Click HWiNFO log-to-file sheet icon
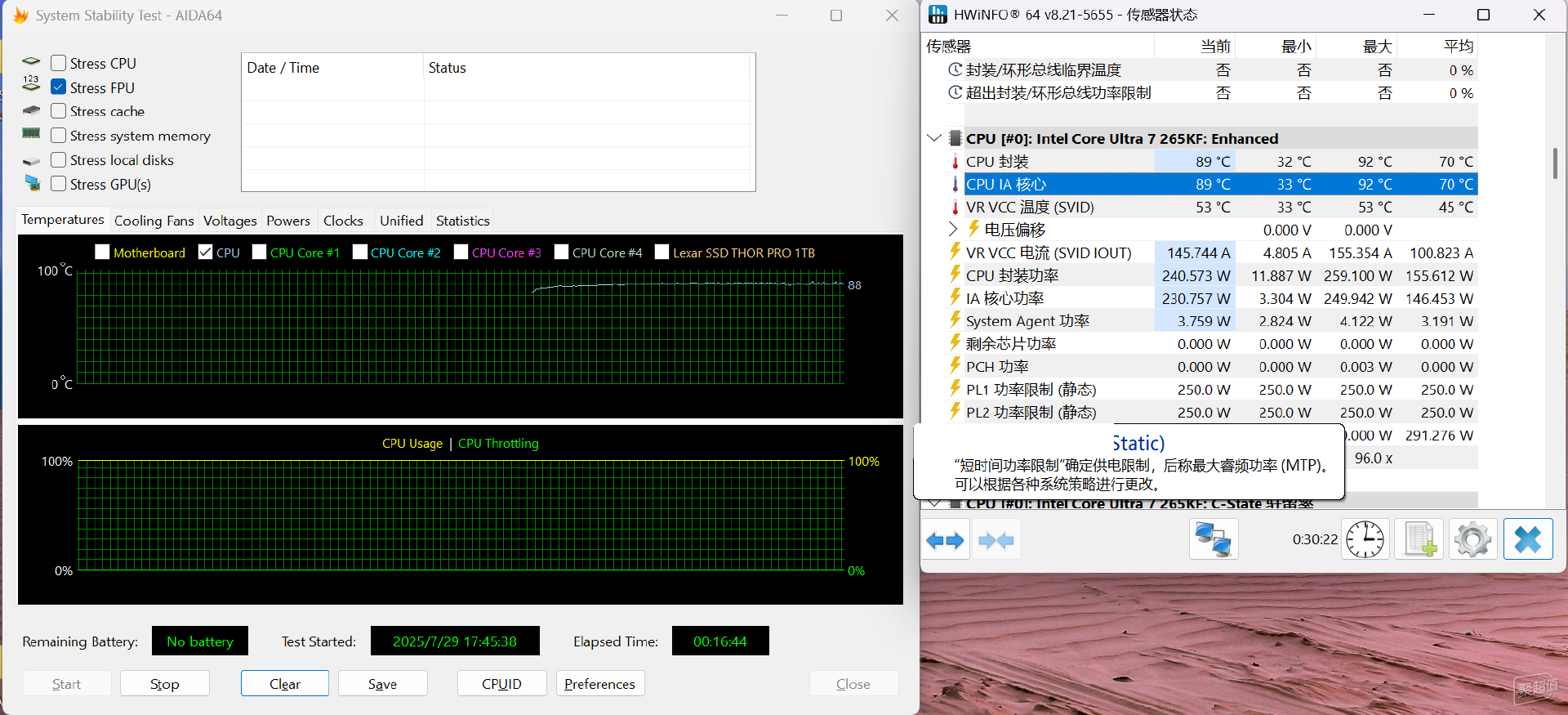Screen dimensions: 1568x715 click(x=1419, y=539)
